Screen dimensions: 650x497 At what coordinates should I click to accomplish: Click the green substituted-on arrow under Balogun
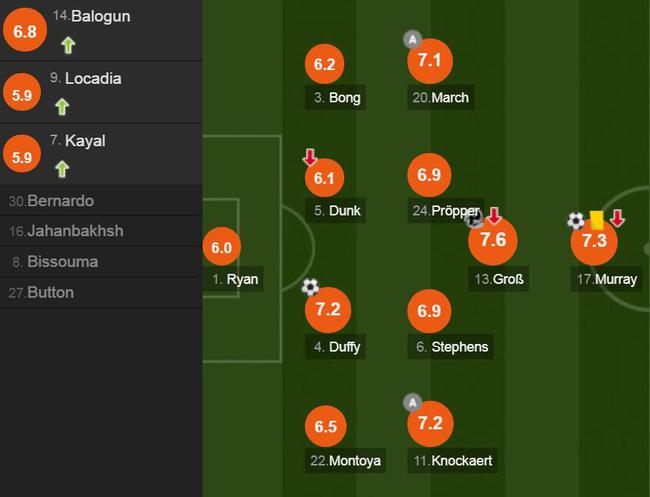point(68,45)
